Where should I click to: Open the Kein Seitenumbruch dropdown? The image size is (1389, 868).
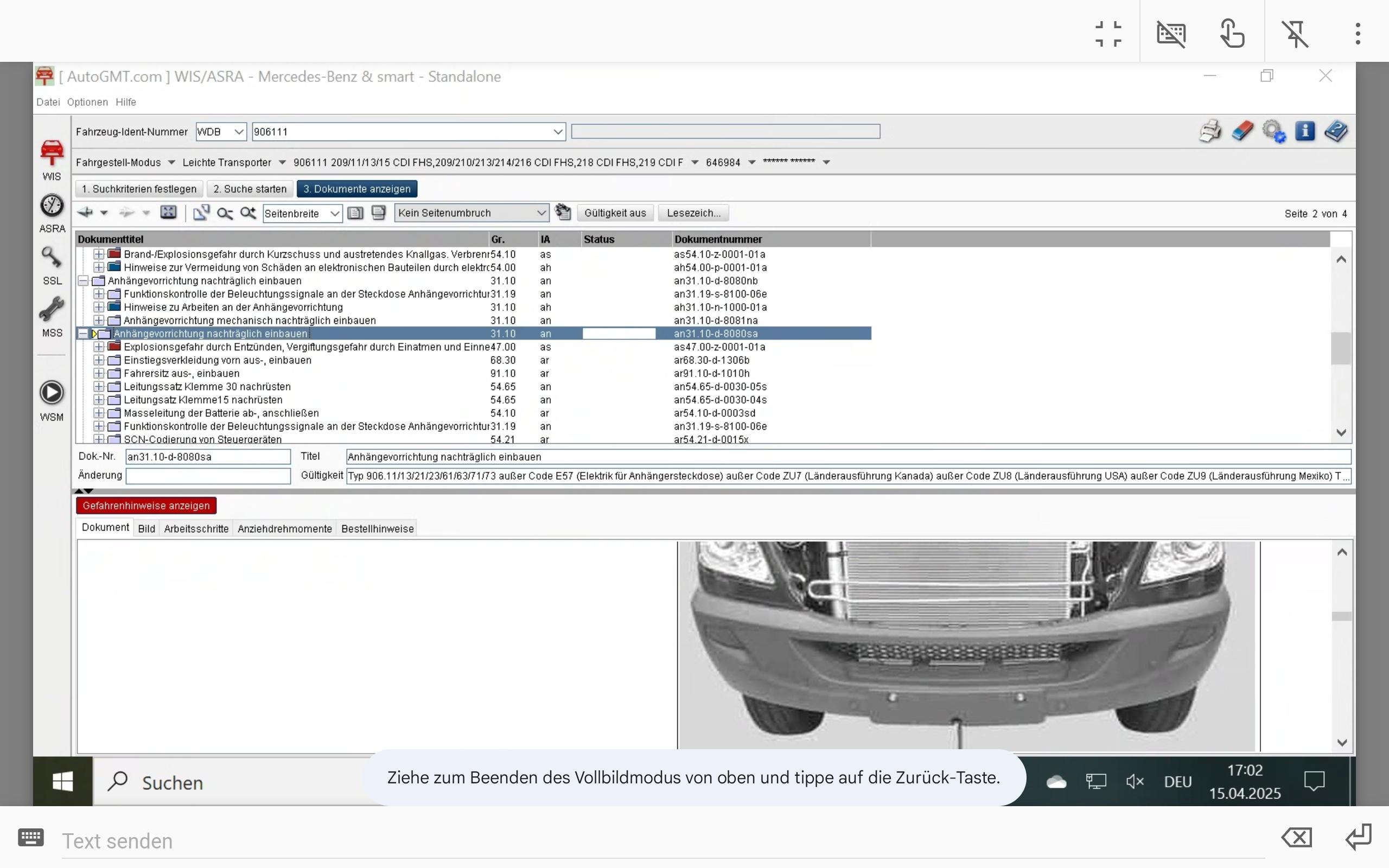(540, 213)
